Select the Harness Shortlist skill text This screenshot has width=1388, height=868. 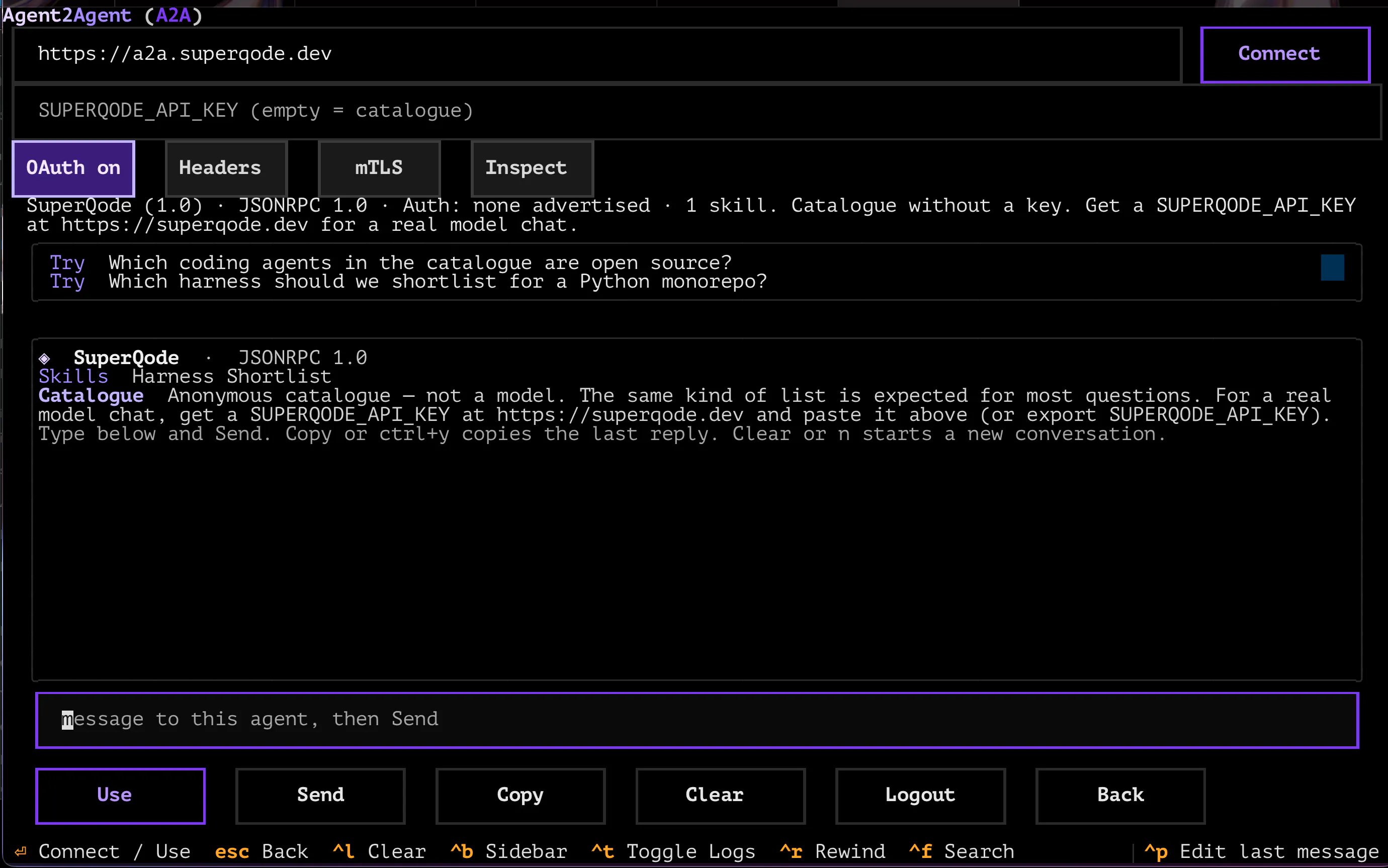(231, 377)
